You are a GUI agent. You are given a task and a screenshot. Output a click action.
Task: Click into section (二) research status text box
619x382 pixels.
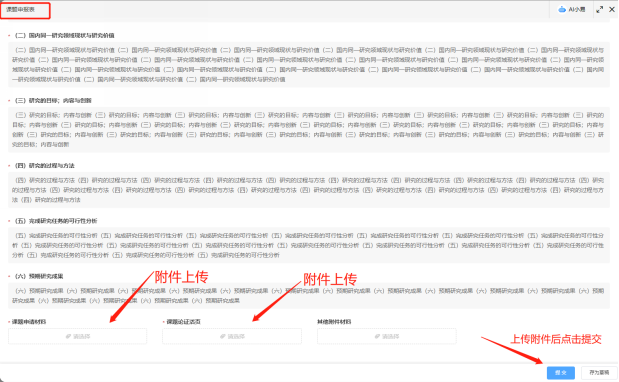coord(309,65)
